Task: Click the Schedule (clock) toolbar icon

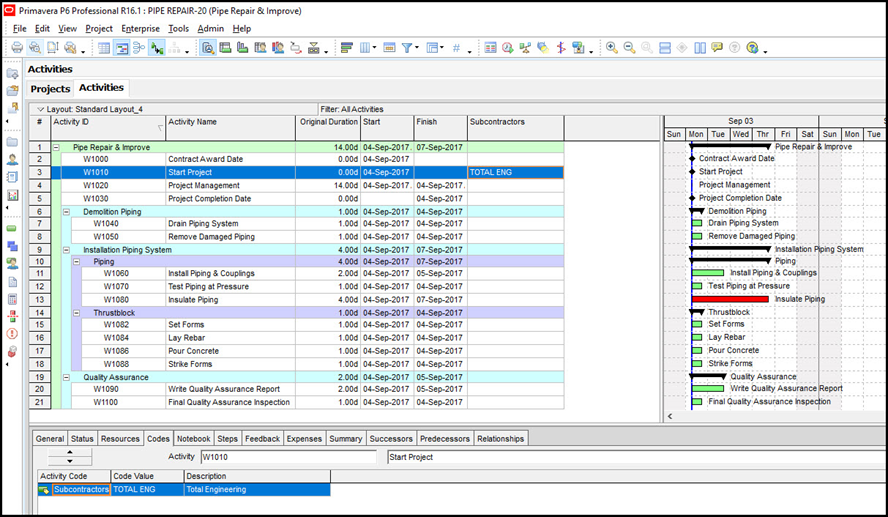Action: click(508, 48)
